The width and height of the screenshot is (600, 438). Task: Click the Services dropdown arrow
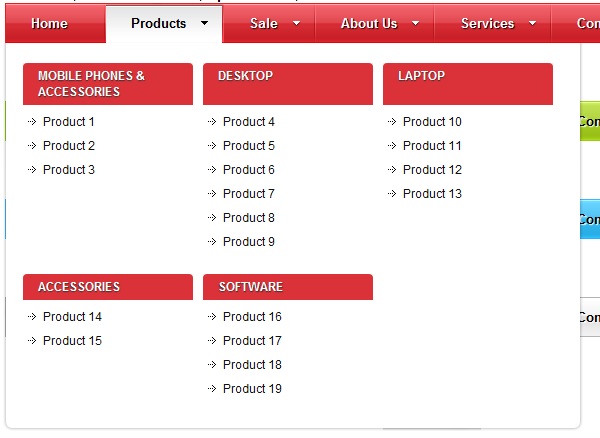(x=532, y=23)
